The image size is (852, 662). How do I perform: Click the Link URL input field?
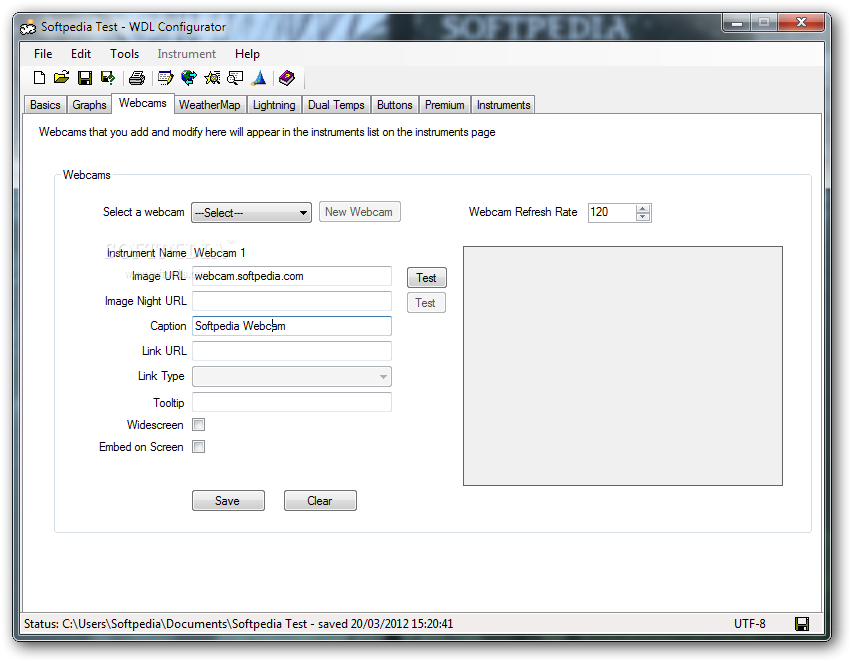click(x=292, y=351)
